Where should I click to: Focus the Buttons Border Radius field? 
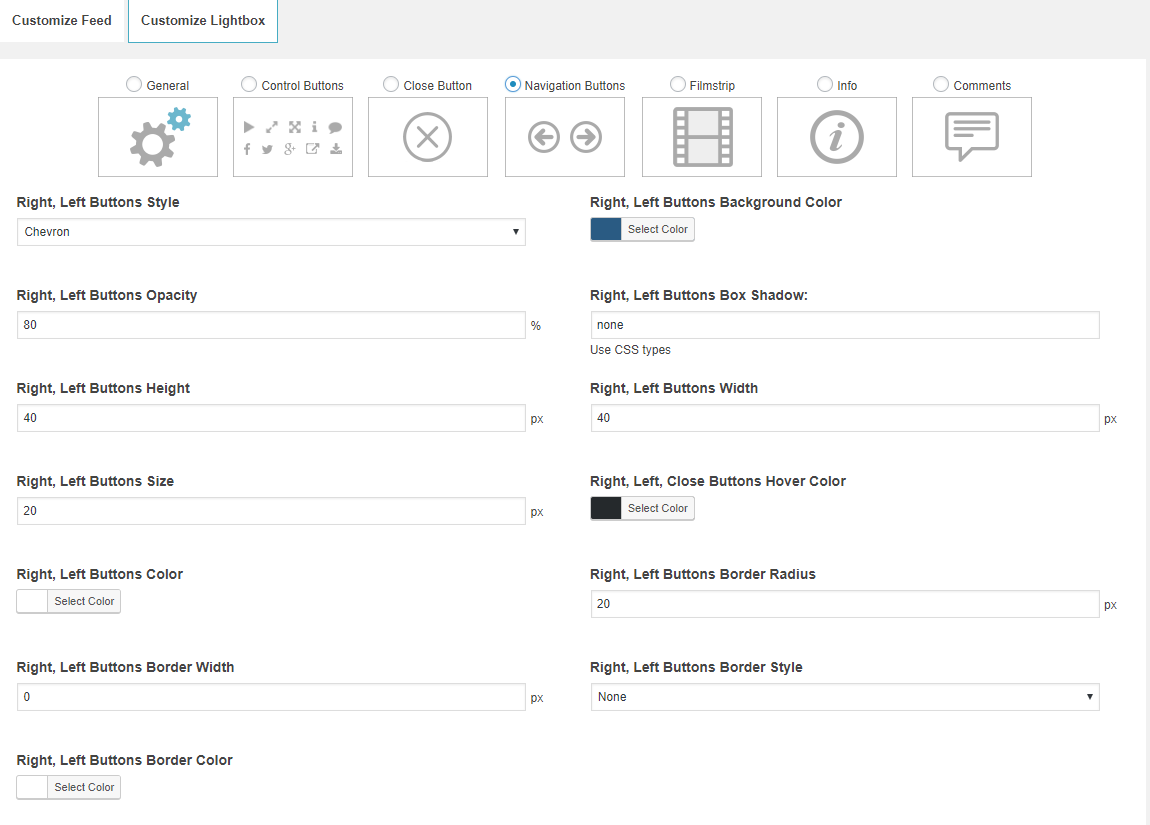(845, 604)
